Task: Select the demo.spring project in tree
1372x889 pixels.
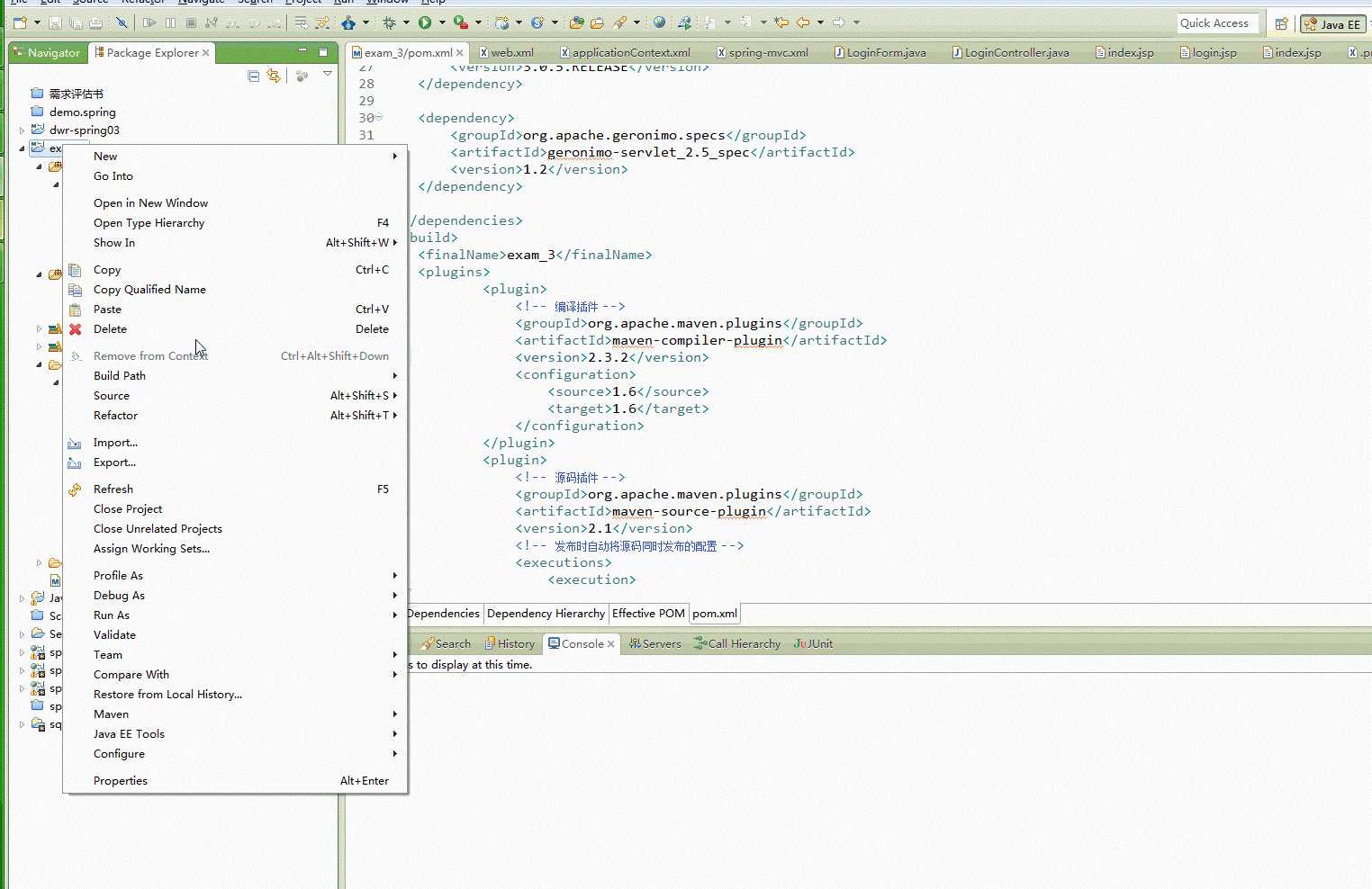Action: (73, 112)
